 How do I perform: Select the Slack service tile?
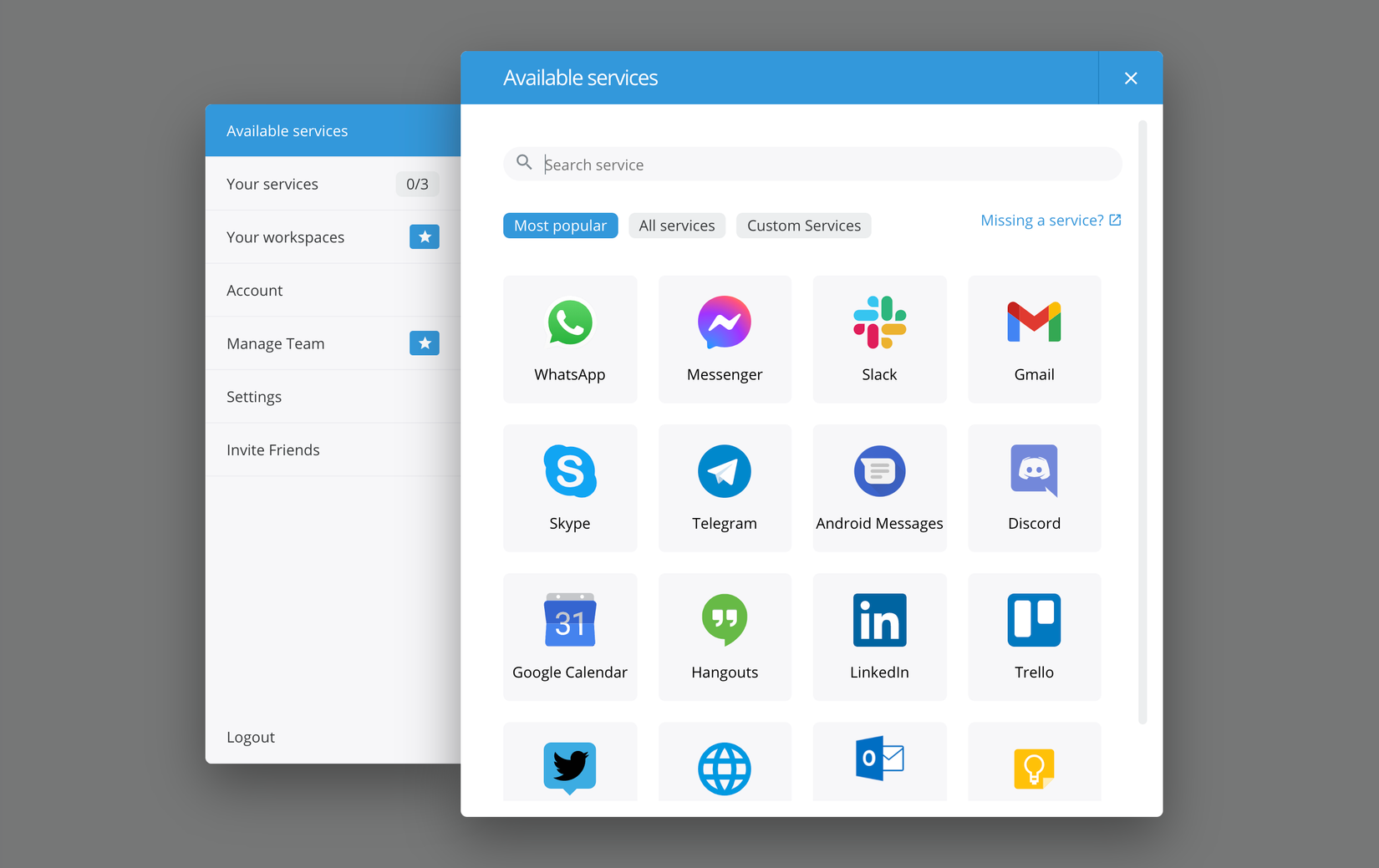879,339
